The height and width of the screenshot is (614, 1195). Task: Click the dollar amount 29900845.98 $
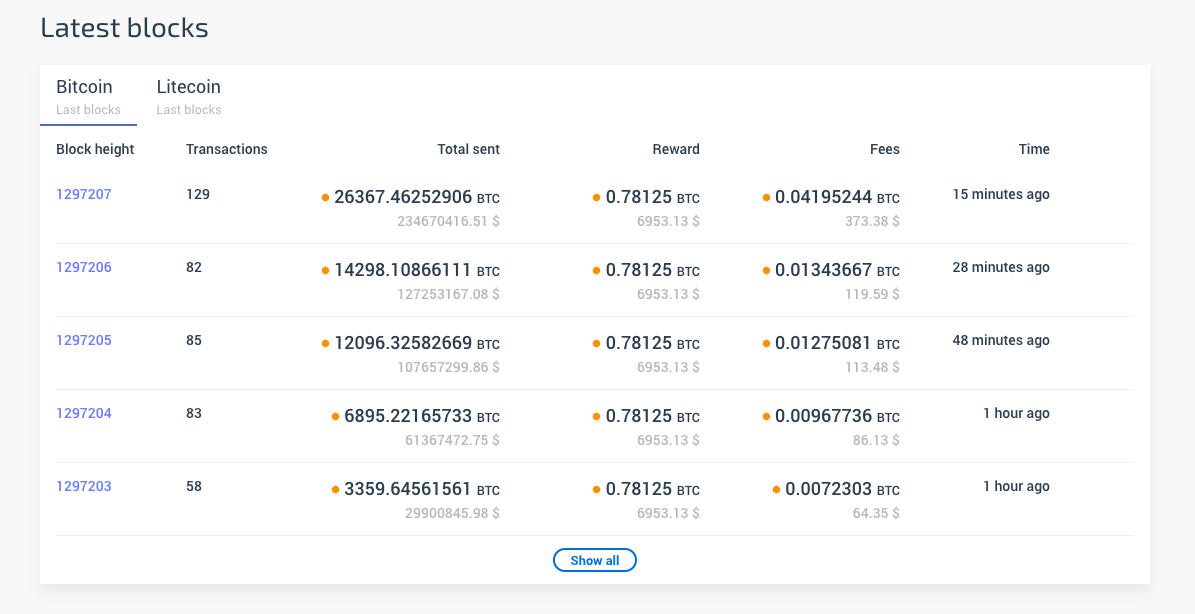(x=453, y=514)
